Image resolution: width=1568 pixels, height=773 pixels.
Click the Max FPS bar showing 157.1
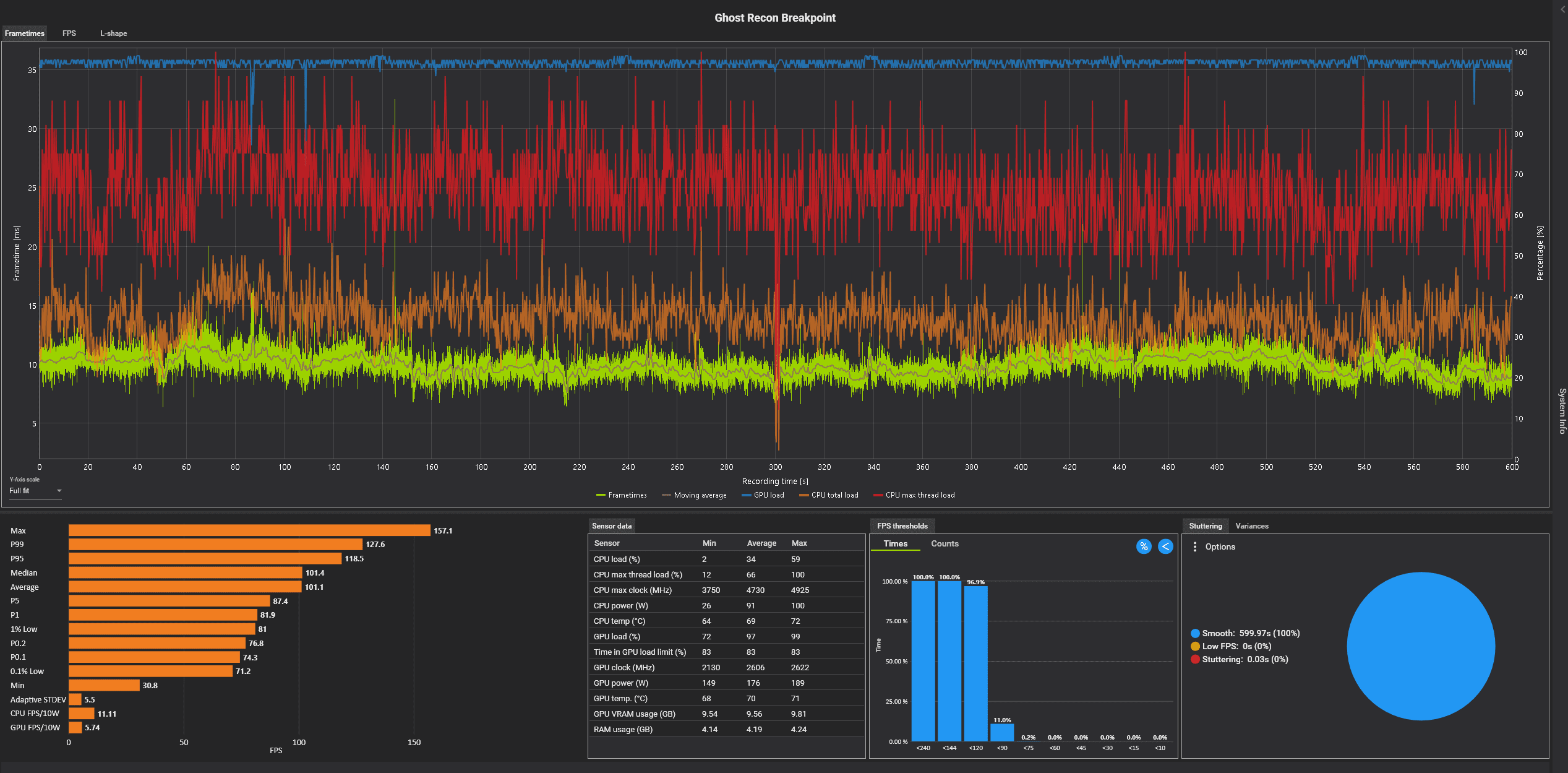[249, 530]
